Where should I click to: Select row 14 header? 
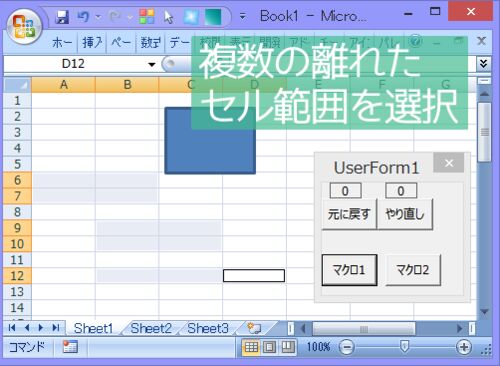point(17,307)
